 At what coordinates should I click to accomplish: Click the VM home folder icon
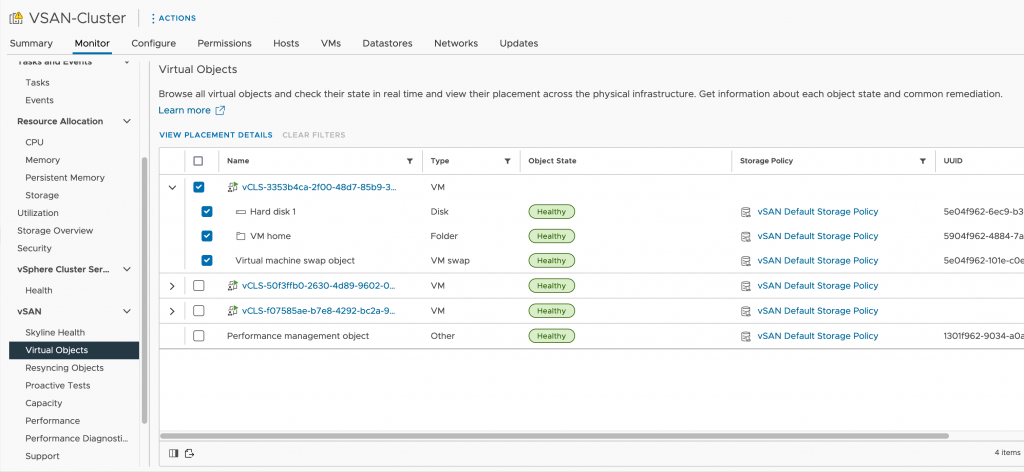coord(240,236)
